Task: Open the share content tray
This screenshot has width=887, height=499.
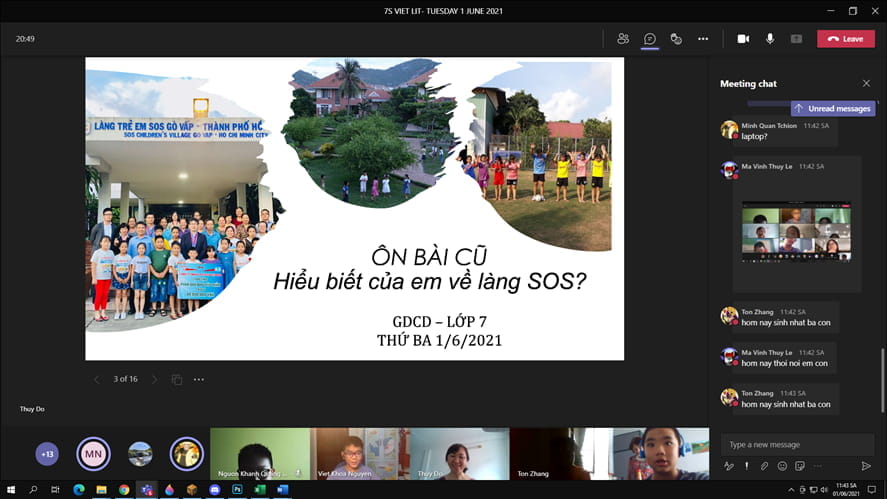Action: click(x=796, y=38)
